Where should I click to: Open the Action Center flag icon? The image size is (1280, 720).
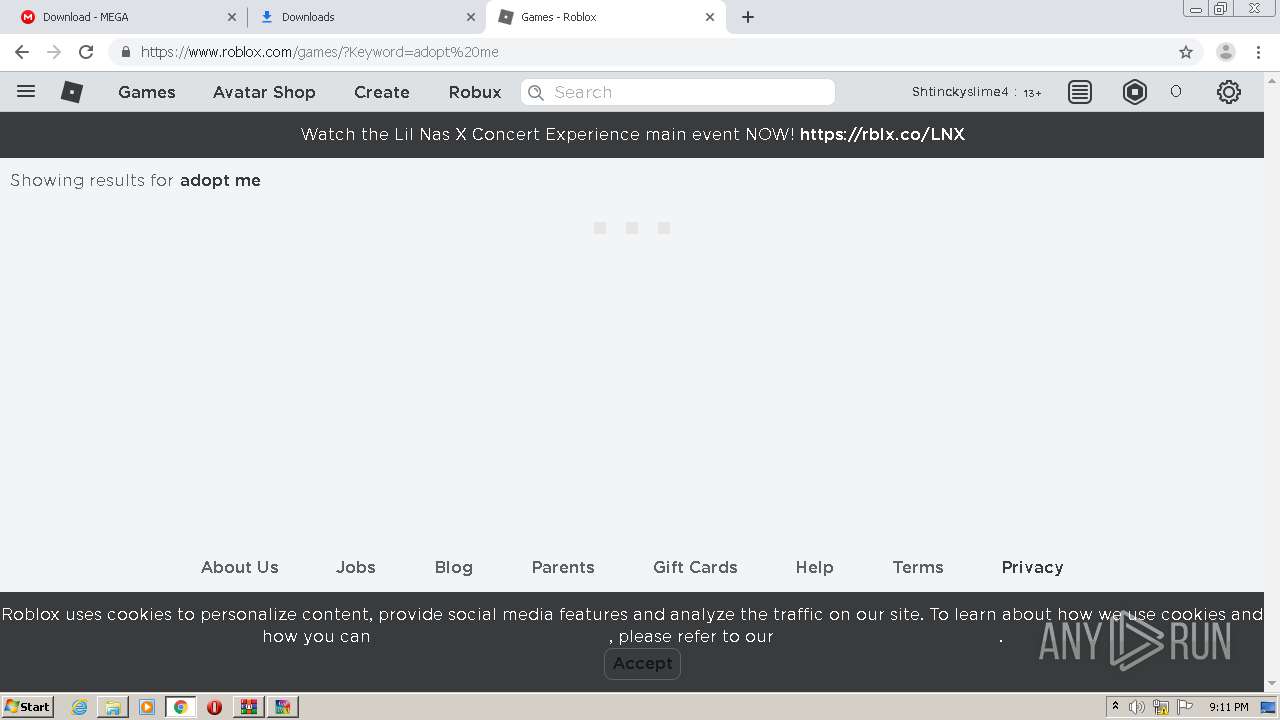pyautogui.click(x=1185, y=707)
